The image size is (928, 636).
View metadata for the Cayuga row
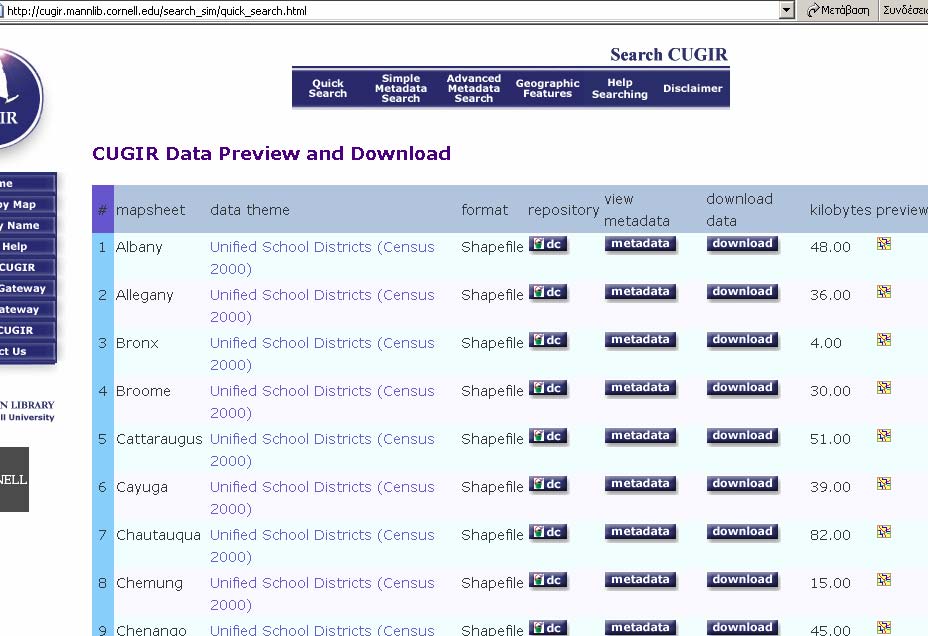[640, 483]
